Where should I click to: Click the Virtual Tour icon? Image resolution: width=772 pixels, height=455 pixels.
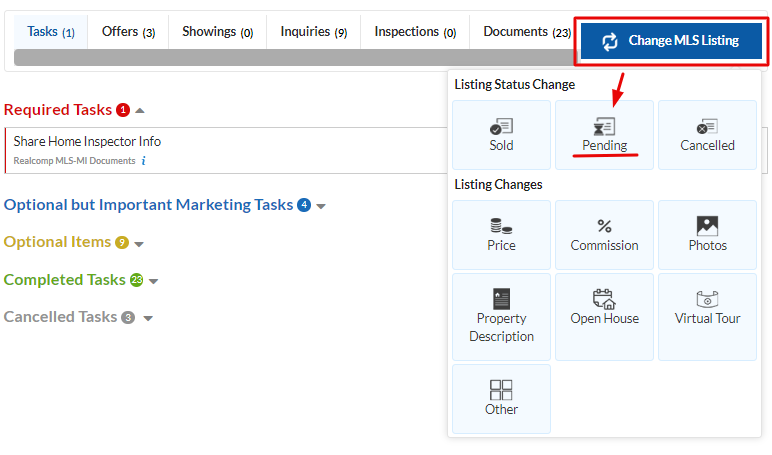(x=707, y=298)
